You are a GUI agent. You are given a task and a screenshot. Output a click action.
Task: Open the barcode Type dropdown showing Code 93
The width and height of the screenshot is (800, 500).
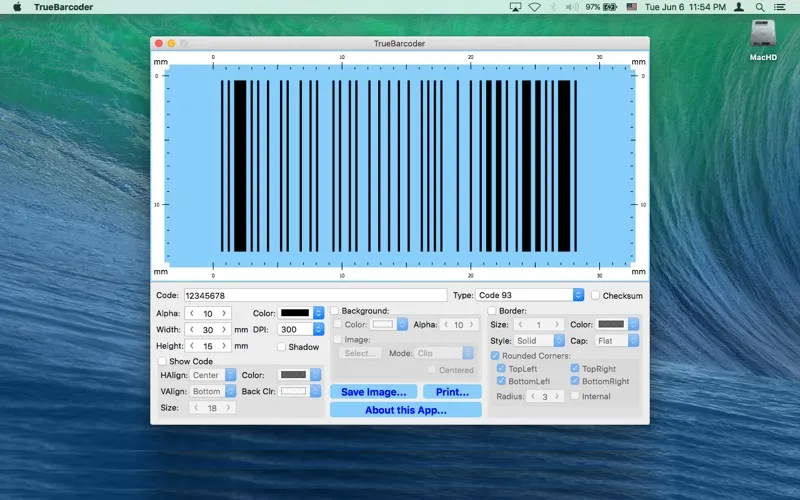coord(530,295)
